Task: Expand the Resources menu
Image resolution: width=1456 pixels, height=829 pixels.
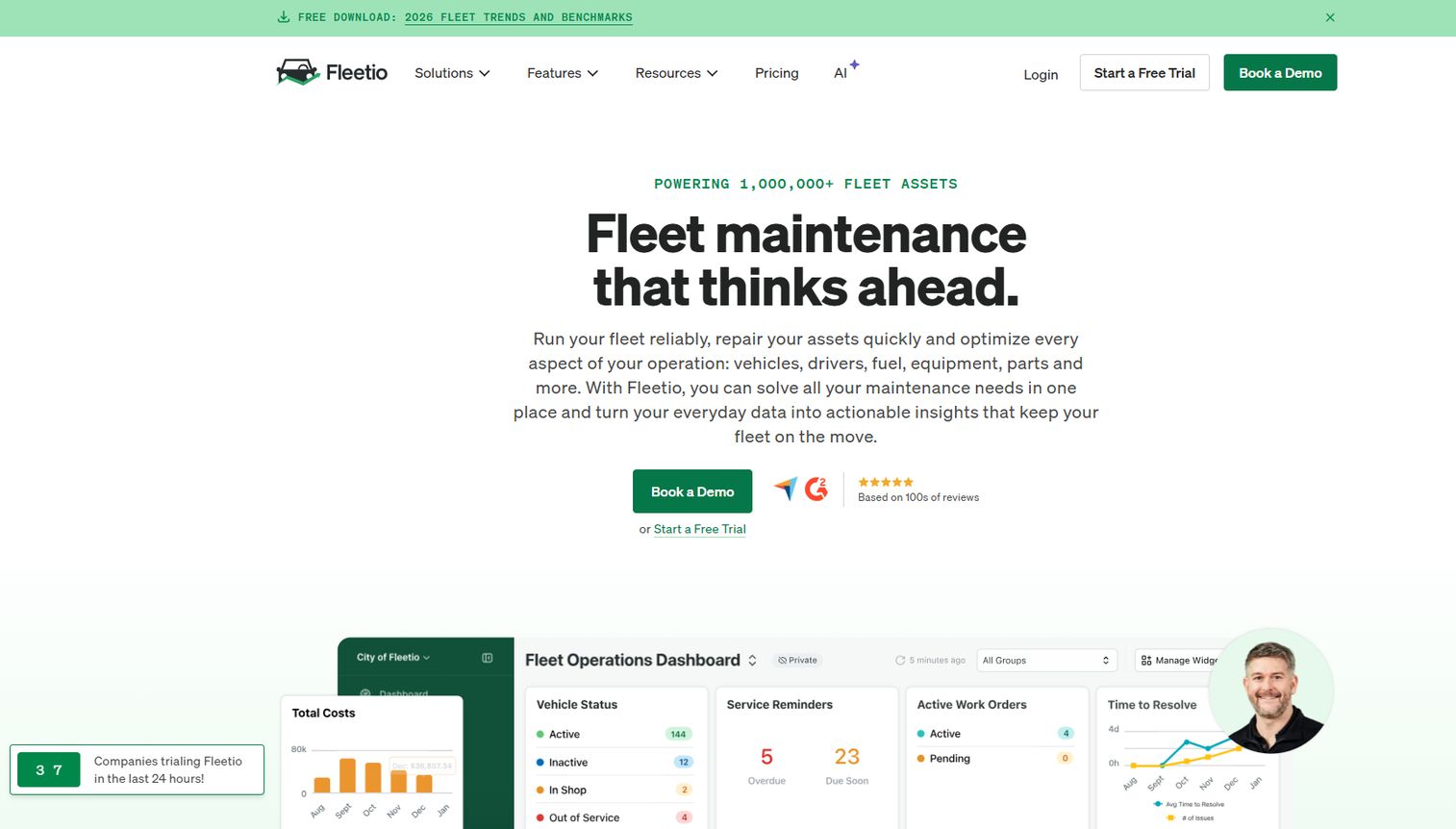Action: click(676, 73)
